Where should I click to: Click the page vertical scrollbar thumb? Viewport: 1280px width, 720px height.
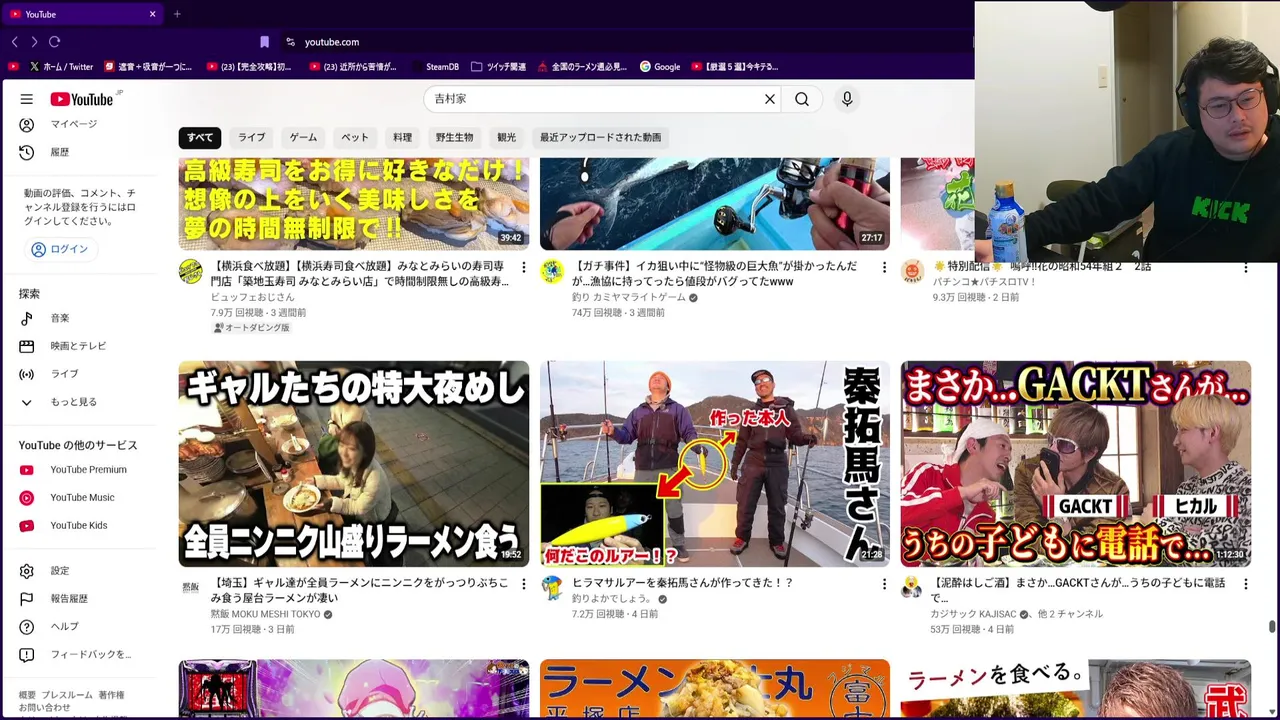point(1272,627)
